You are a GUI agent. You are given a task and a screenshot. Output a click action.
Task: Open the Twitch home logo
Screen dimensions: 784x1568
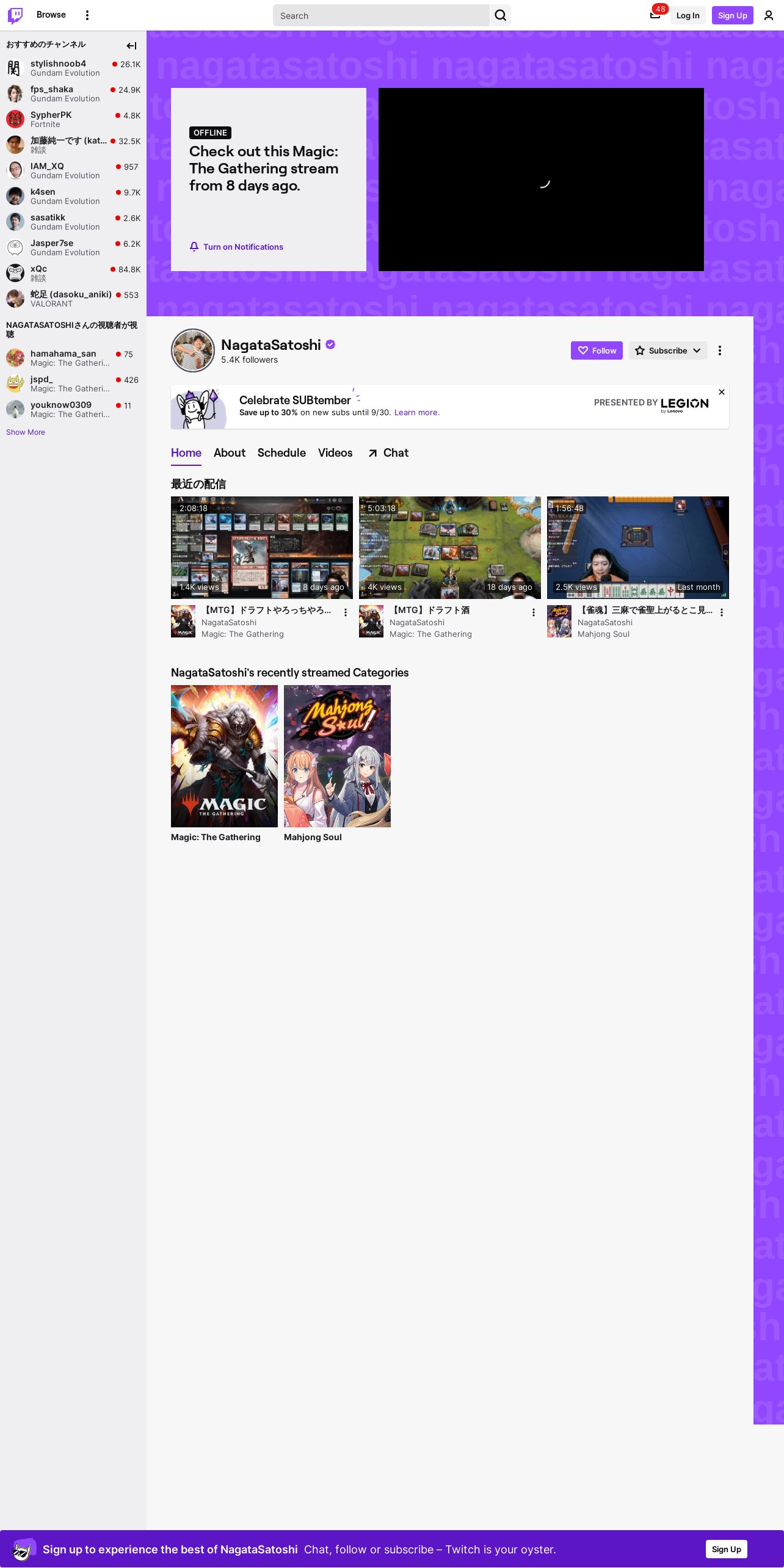click(15, 15)
